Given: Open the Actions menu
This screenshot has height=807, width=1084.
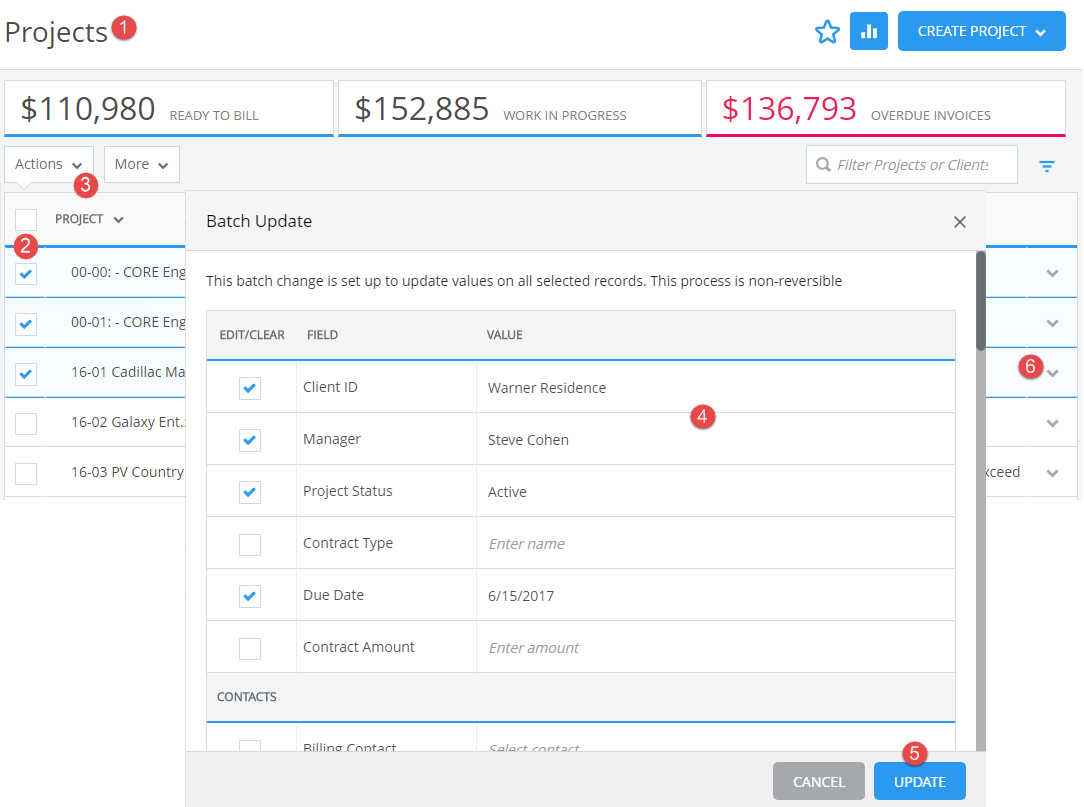Looking at the screenshot, I should (48, 164).
